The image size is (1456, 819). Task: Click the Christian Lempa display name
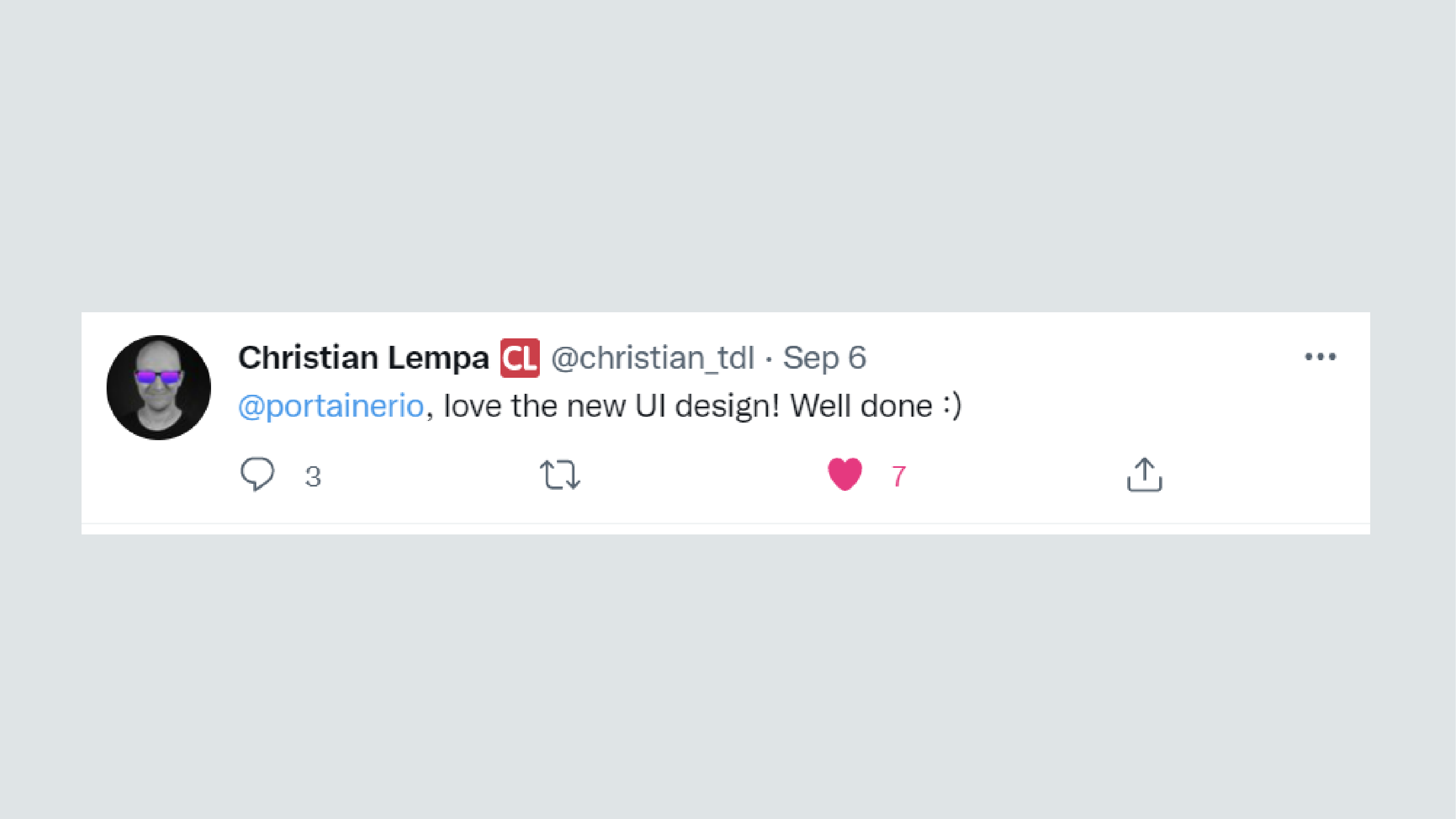[363, 358]
